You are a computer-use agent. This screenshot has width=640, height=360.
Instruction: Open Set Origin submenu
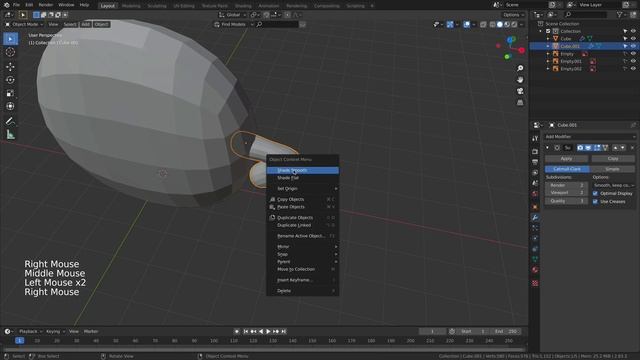(302, 189)
